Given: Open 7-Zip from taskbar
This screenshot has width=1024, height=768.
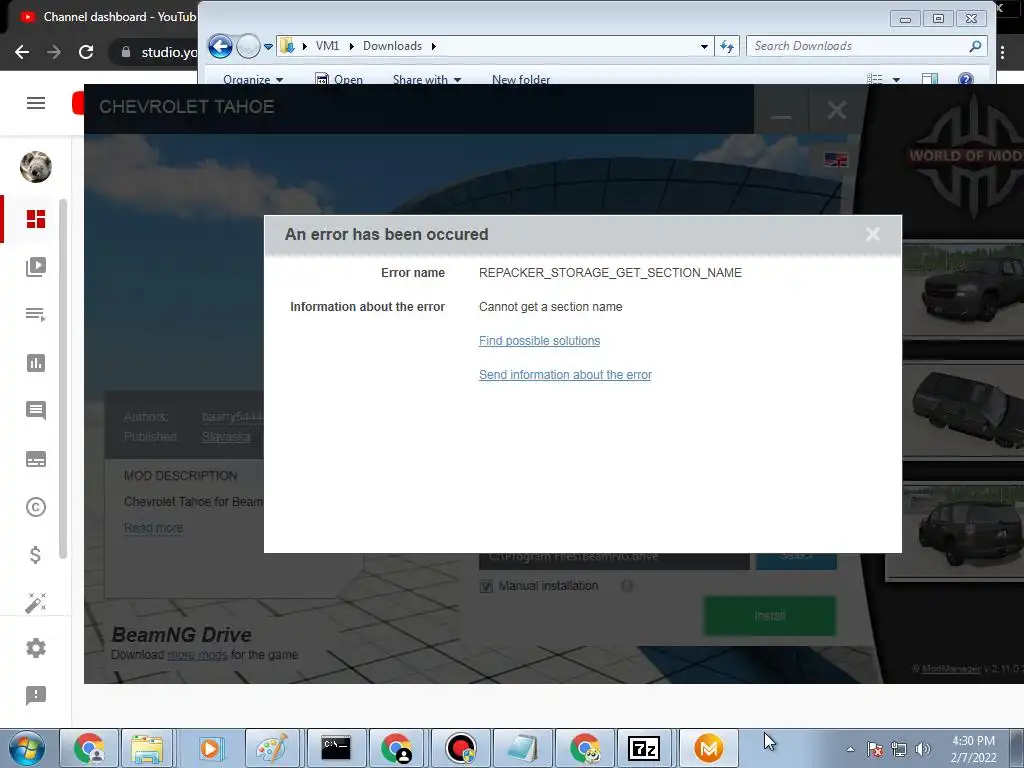Looking at the screenshot, I should click(x=644, y=748).
